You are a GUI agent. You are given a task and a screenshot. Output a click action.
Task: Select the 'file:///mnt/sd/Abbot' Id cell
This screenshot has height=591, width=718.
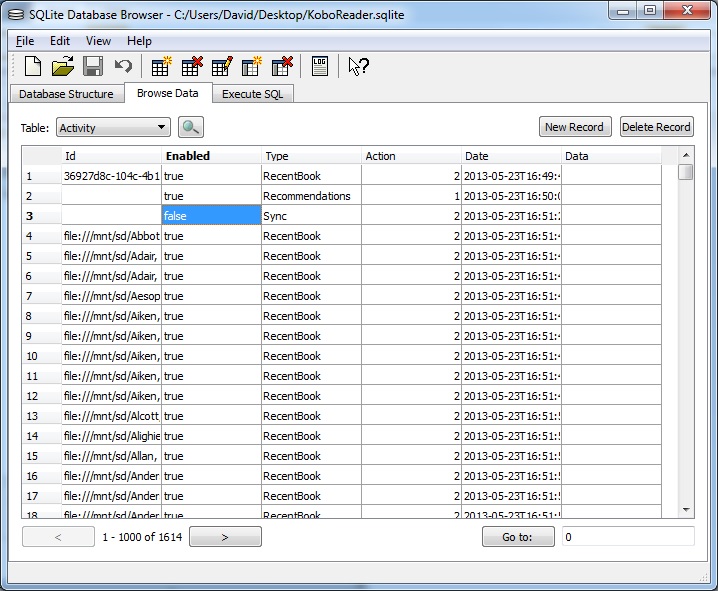pos(112,236)
